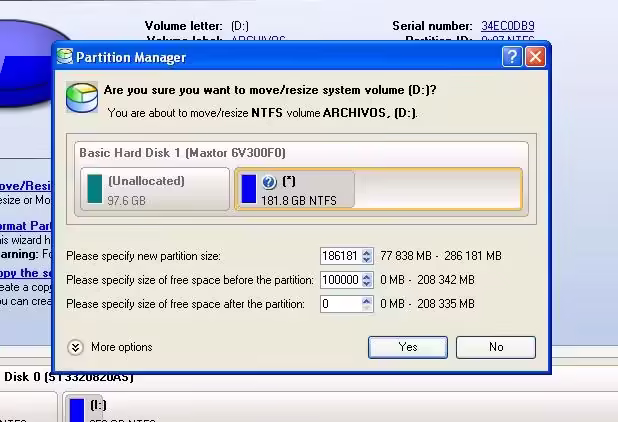Click the blue NTFS partition color swatch

(x=249, y=189)
